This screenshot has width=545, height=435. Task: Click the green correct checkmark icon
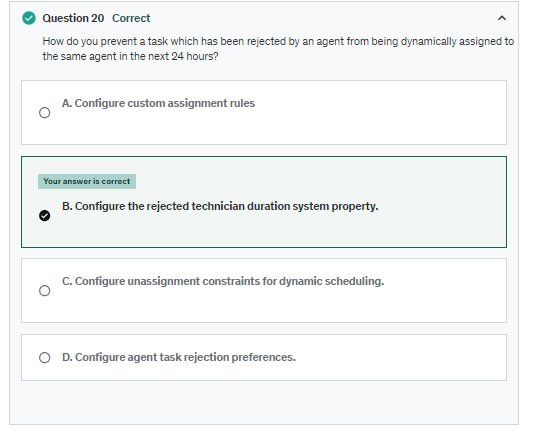[x=29, y=18]
